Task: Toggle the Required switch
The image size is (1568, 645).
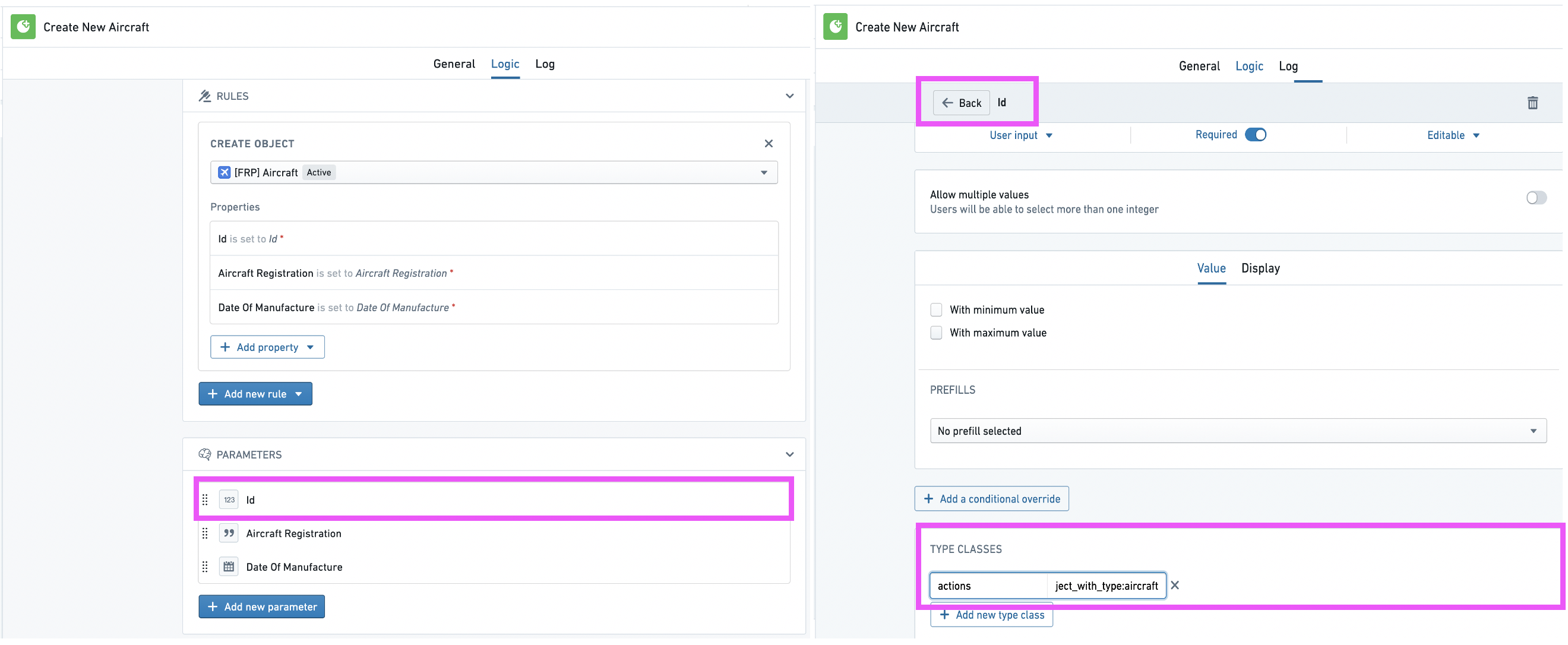Action: coord(1255,134)
